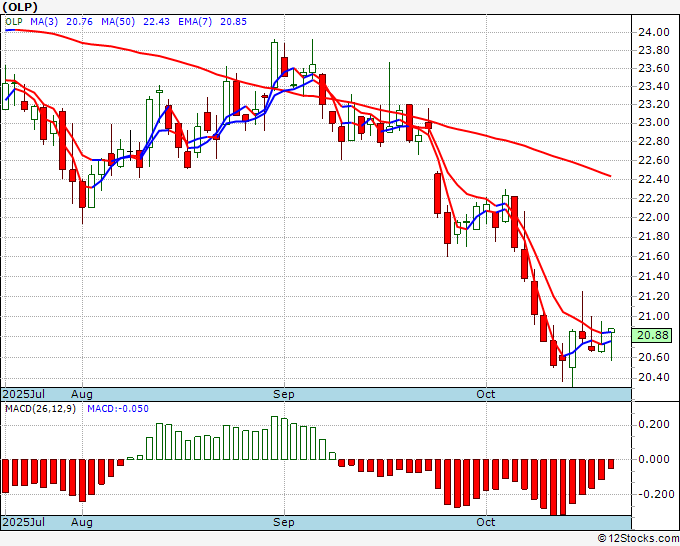The height and width of the screenshot is (546, 680).
Task: Click the 22.40 price axis label
Action: pyautogui.click(x=654, y=179)
